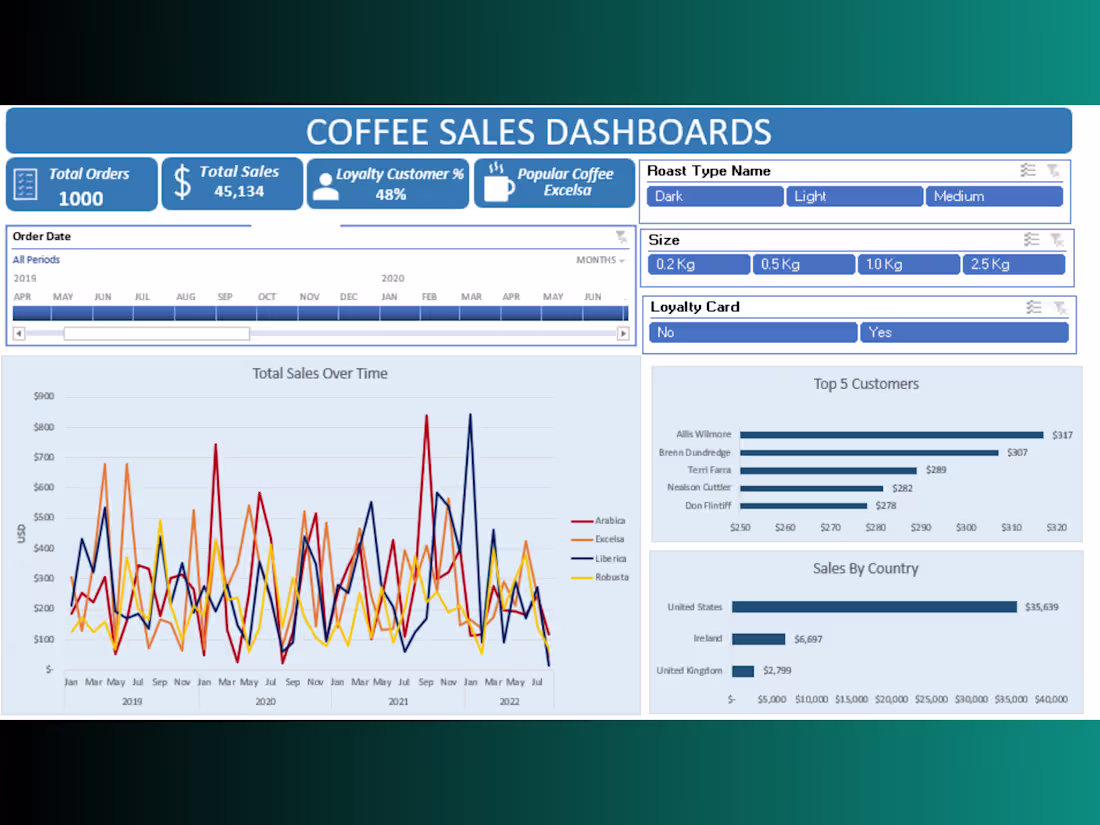This screenshot has width=1100, height=825.
Task: Click the United States sales bar
Action: tap(874, 607)
